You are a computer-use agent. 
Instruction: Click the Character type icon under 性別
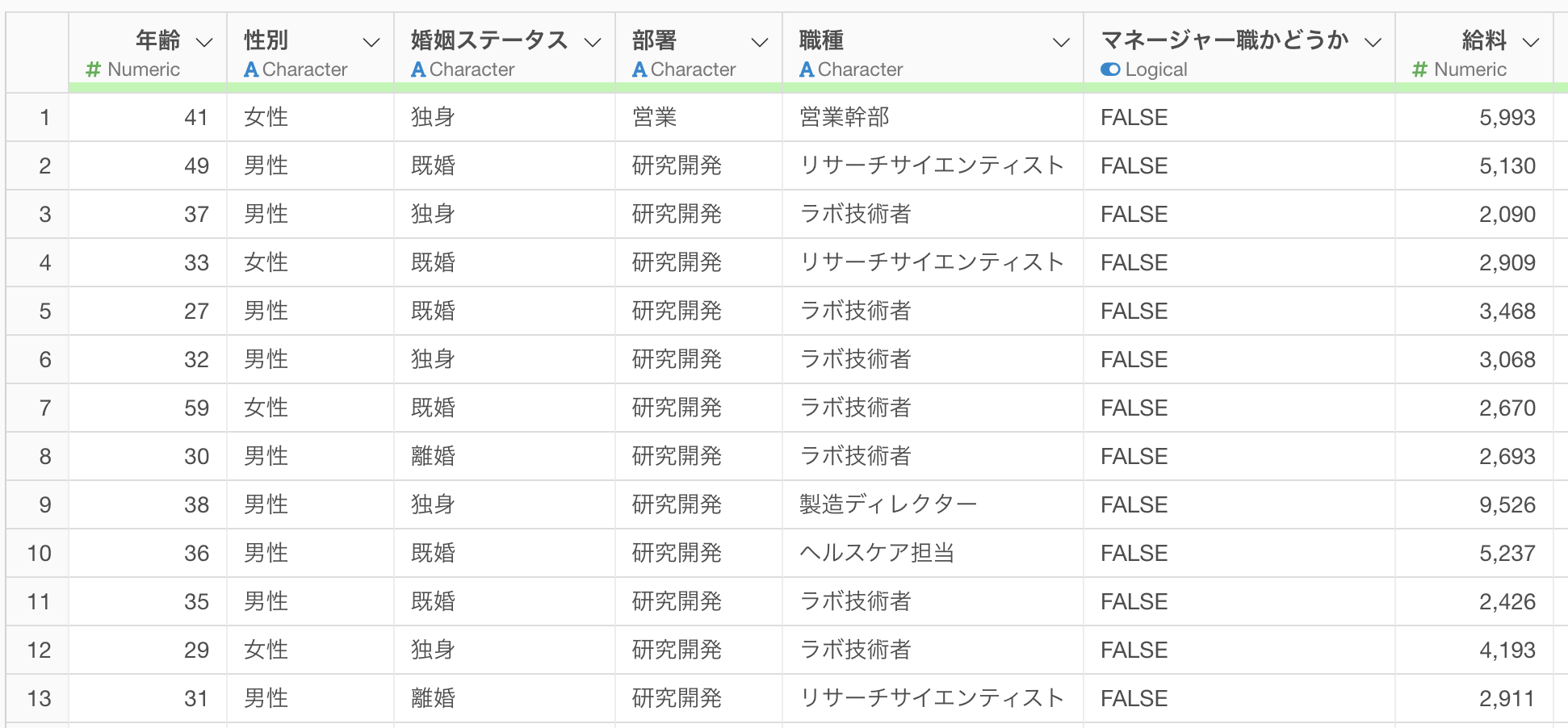(251, 69)
